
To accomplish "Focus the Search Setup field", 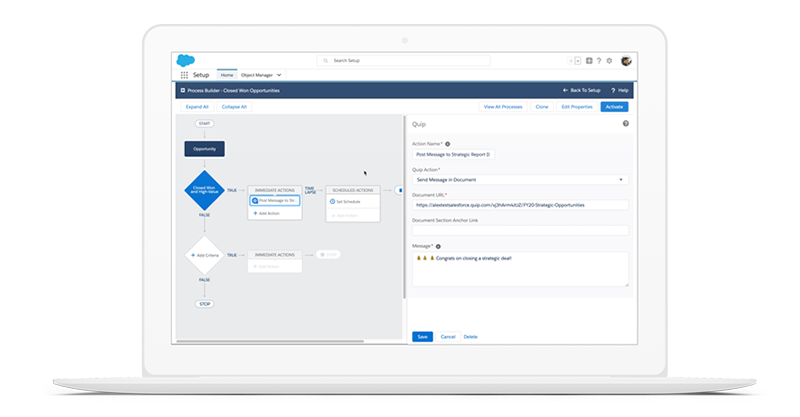I will coord(403,61).
